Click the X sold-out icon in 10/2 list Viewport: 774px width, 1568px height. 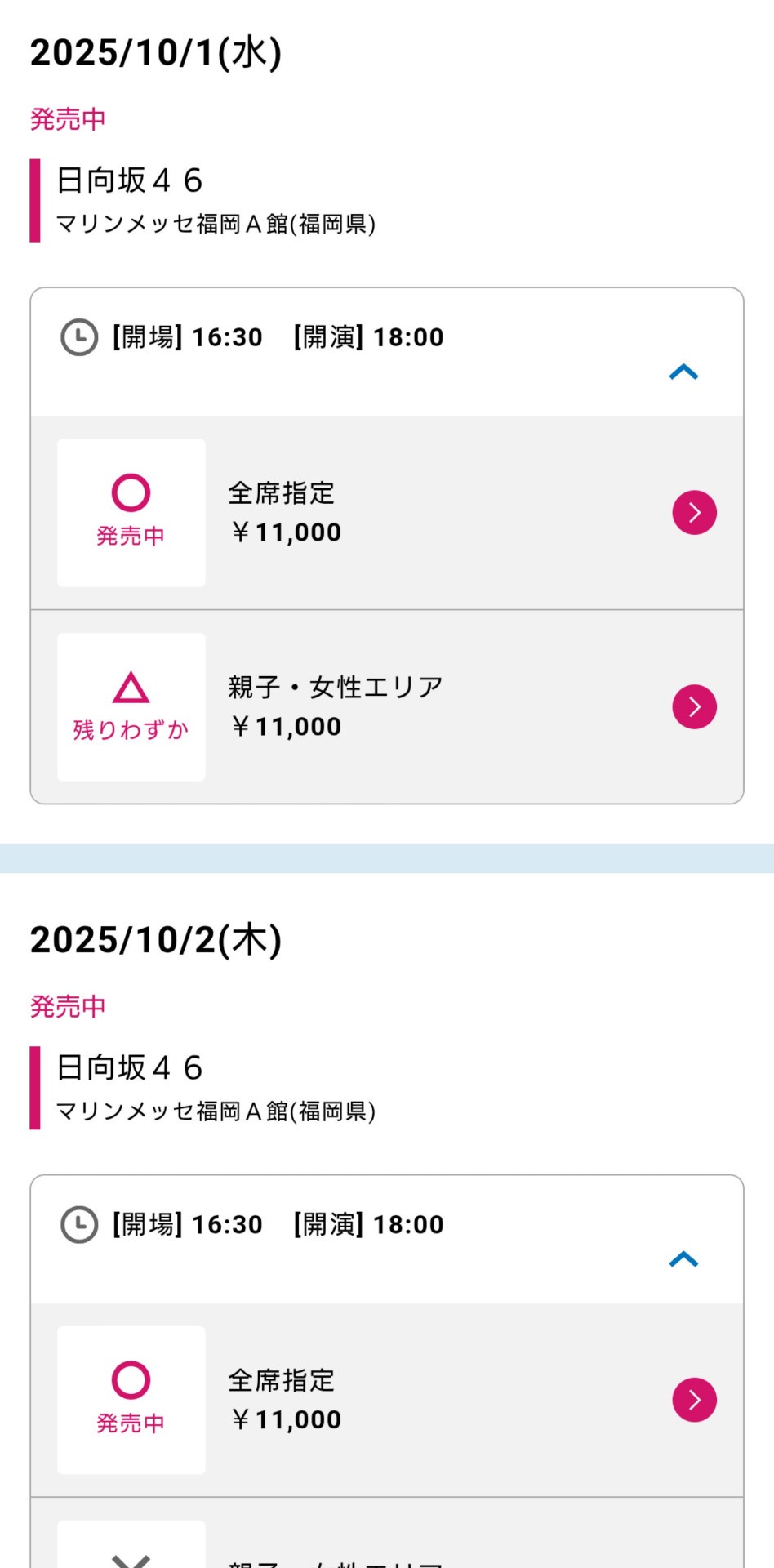131,1560
